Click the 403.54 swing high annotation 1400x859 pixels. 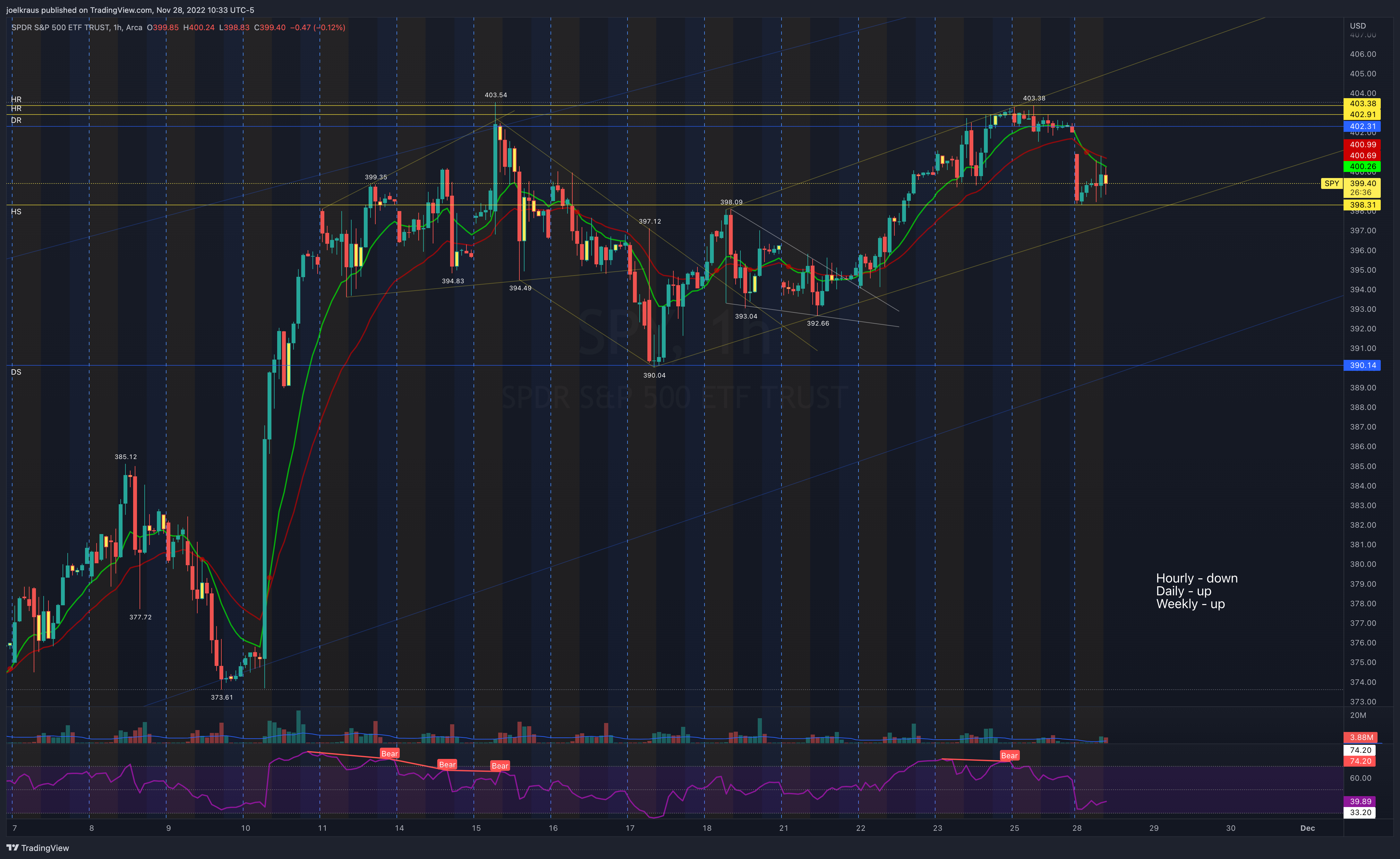[x=495, y=95]
